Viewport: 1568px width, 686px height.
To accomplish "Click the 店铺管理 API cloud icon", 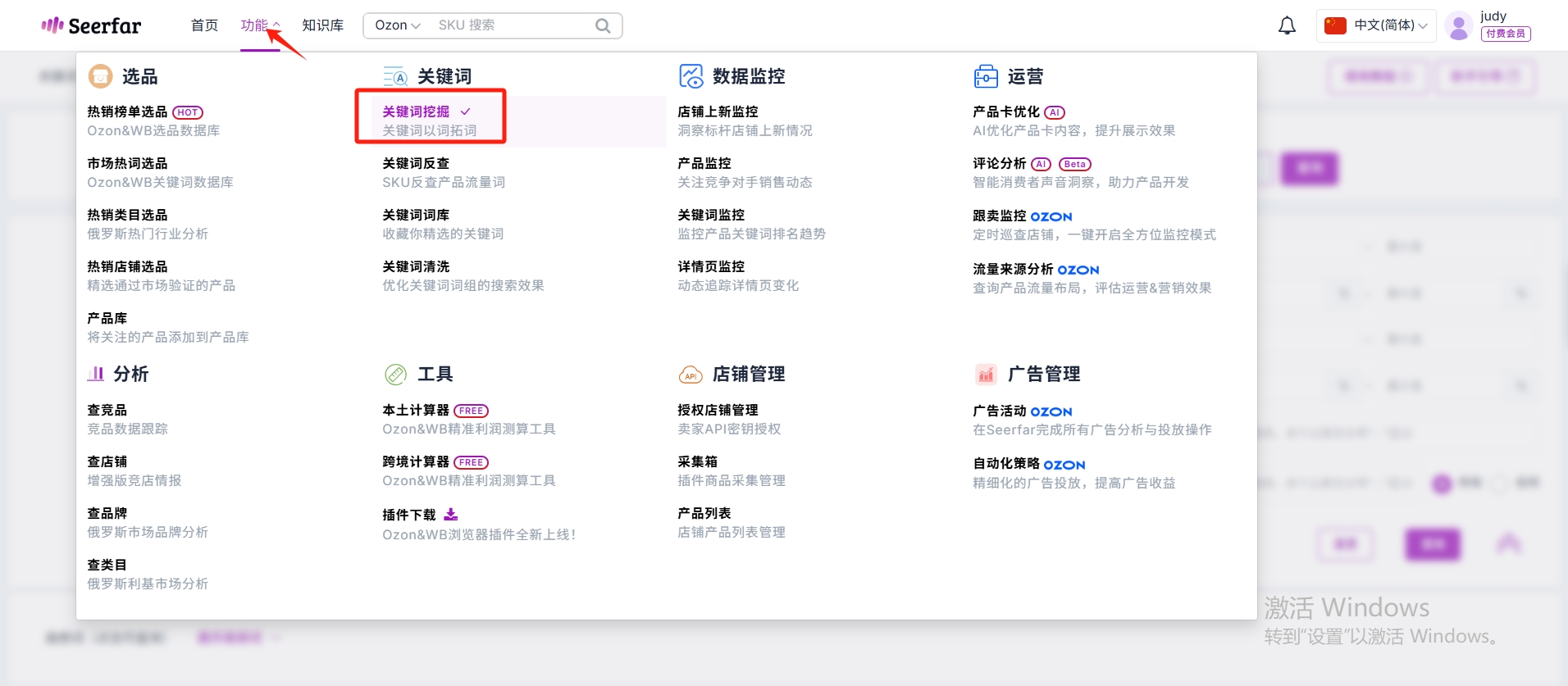I will (x=691, y=375).
